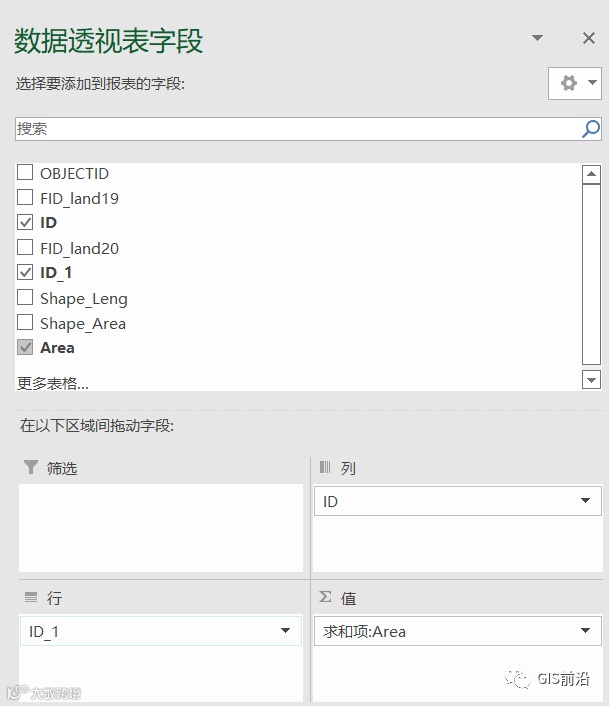The height and width of the screenshot is (706, 609).
Task: Click the search magnifier icon
Action: click(x=591, y=129)
